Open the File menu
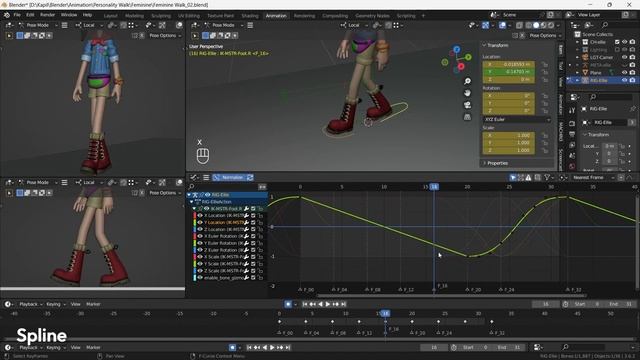The image size is (640, 360). [x=17, y=15]
